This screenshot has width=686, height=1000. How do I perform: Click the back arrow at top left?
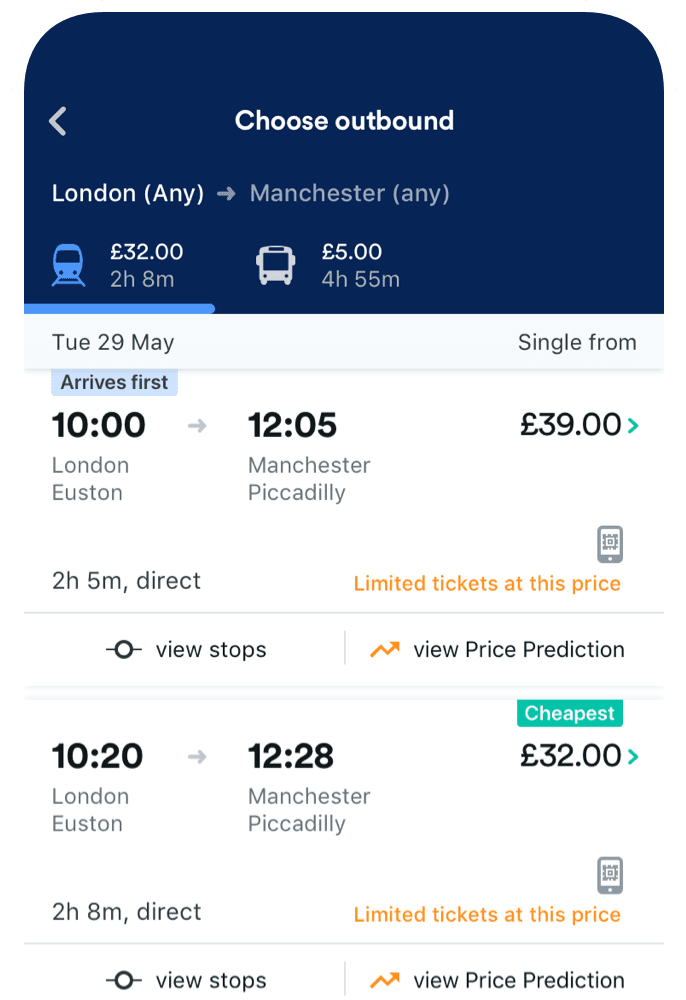[57, 121]
